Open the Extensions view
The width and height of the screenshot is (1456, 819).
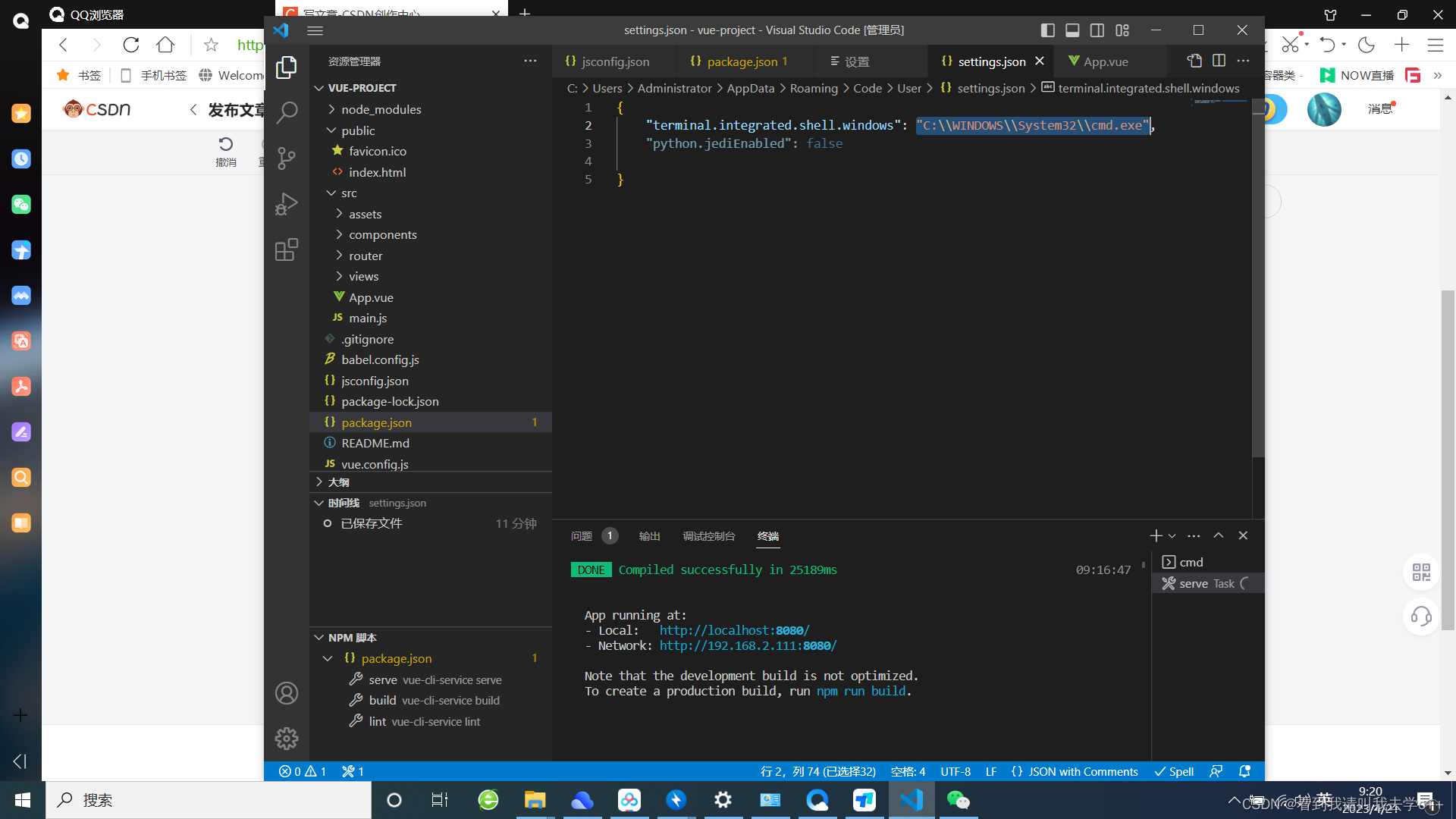(287, 249)
